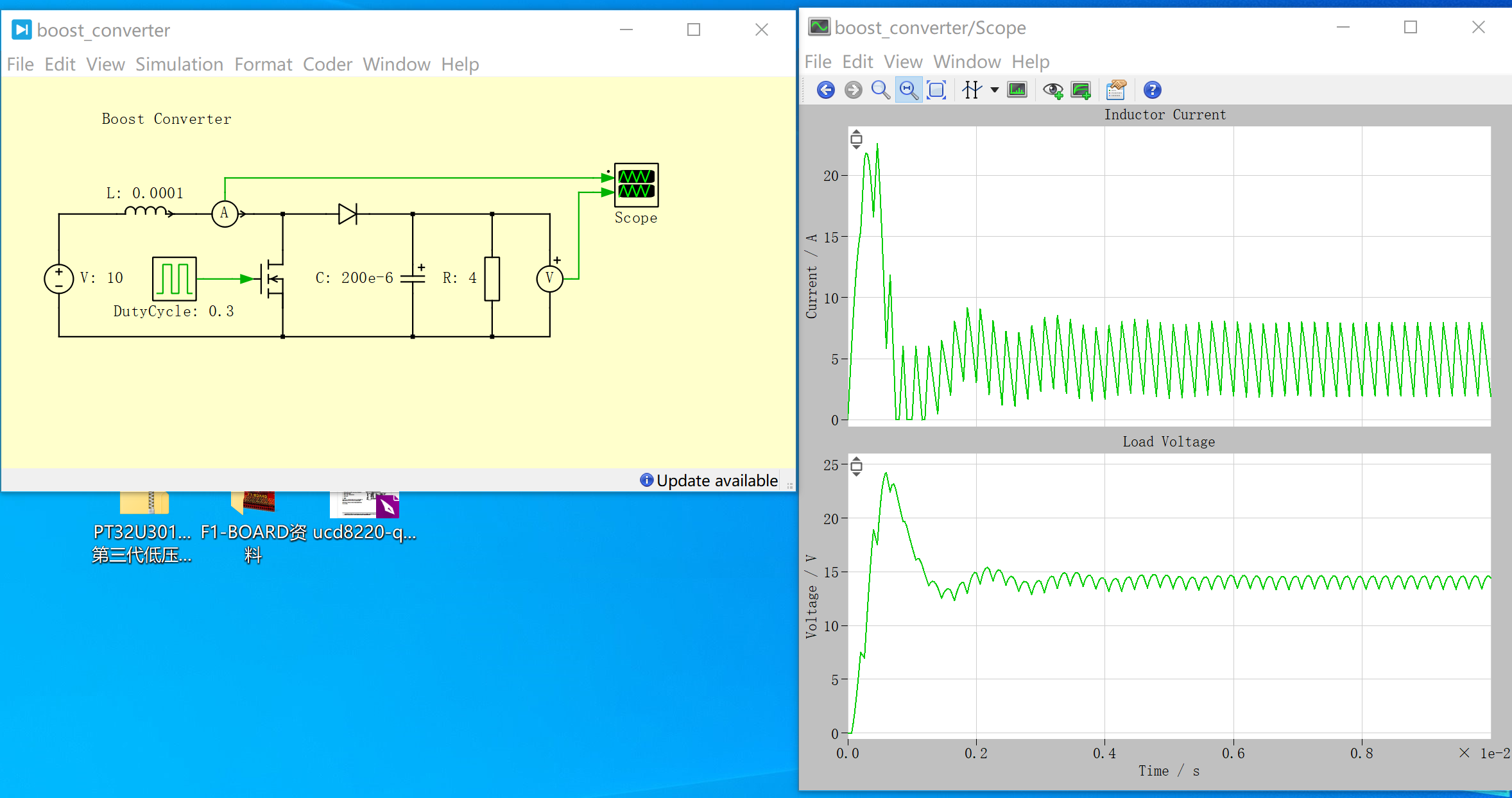Select the free zoom magnifier tool
The image size is (1512, 798).
coord(881,90)
